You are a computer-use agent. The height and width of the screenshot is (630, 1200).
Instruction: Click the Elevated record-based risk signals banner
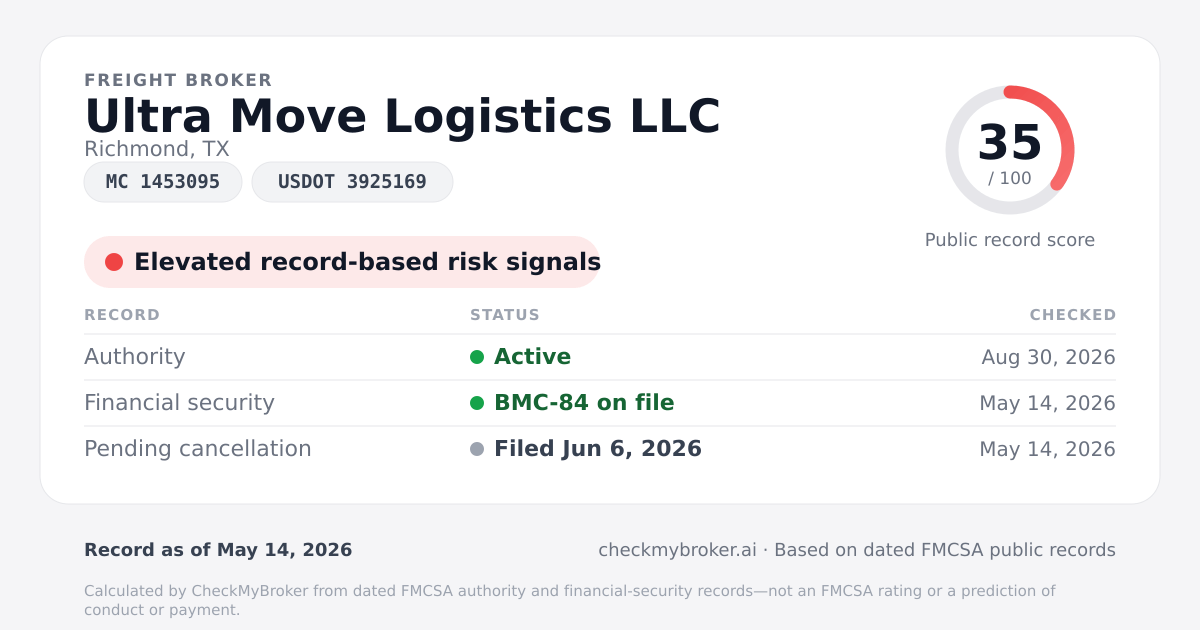pyautogui.click(x=342, y=262)
